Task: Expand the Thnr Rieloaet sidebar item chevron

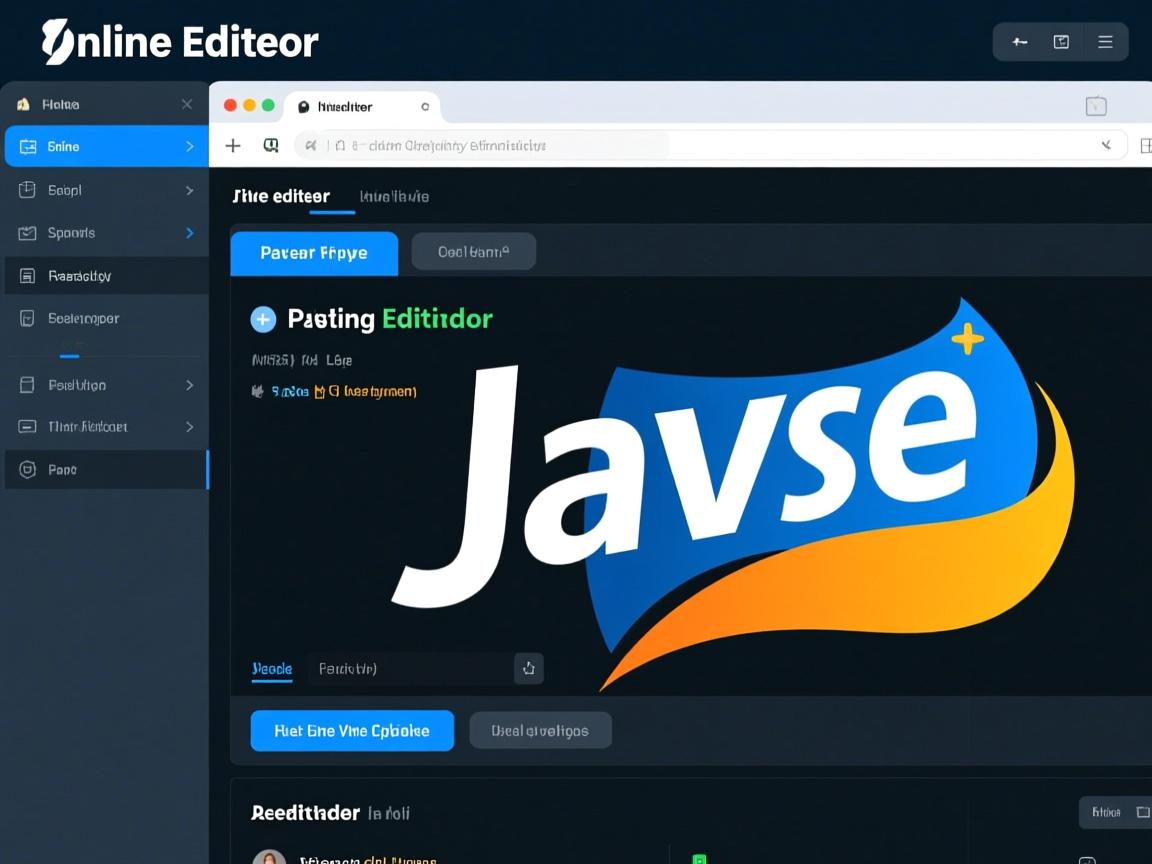Action: 189,427
